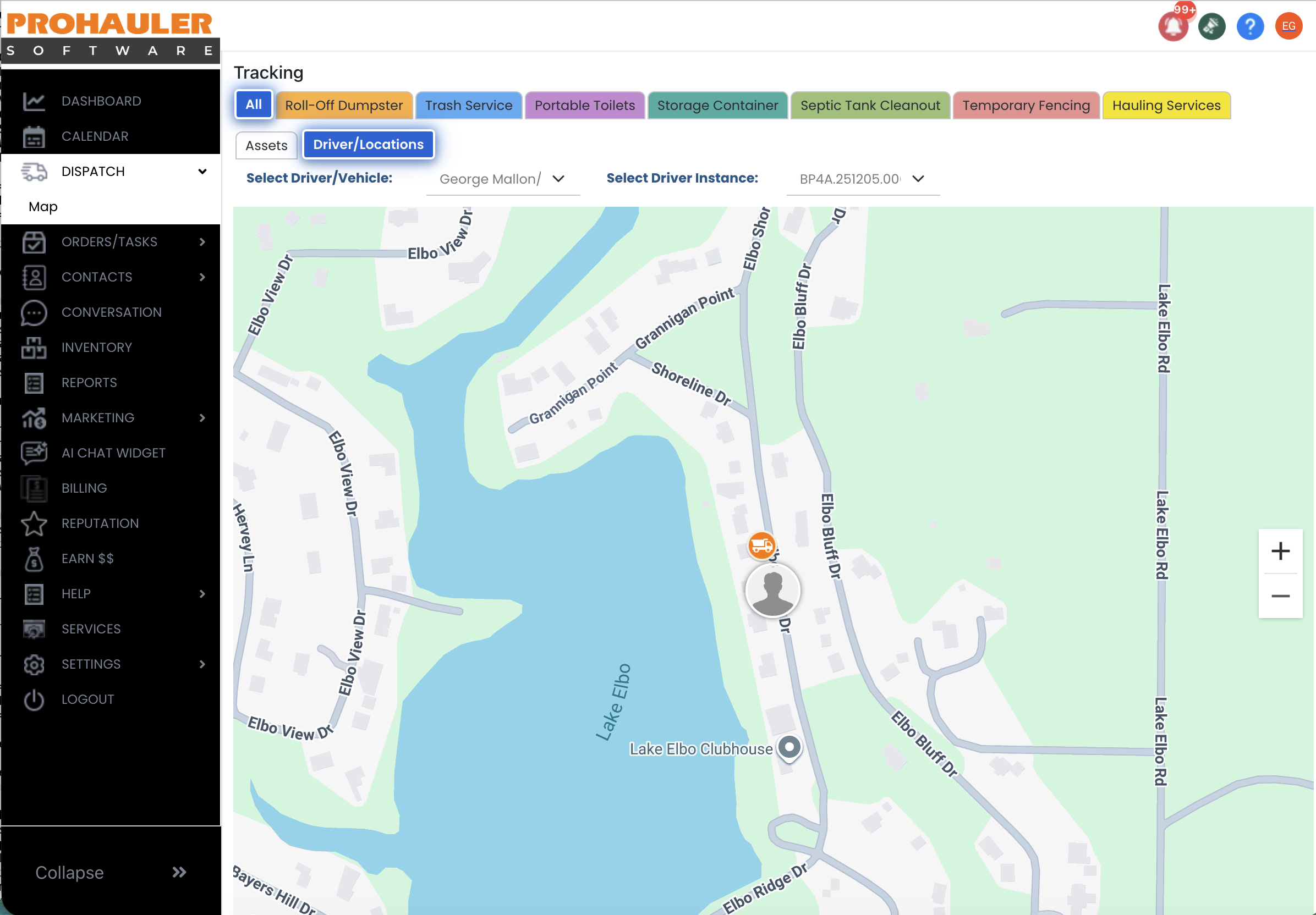Click the Services monitor icon
1316x915 pixels.
pyautogui.click(x=34, y=629)
